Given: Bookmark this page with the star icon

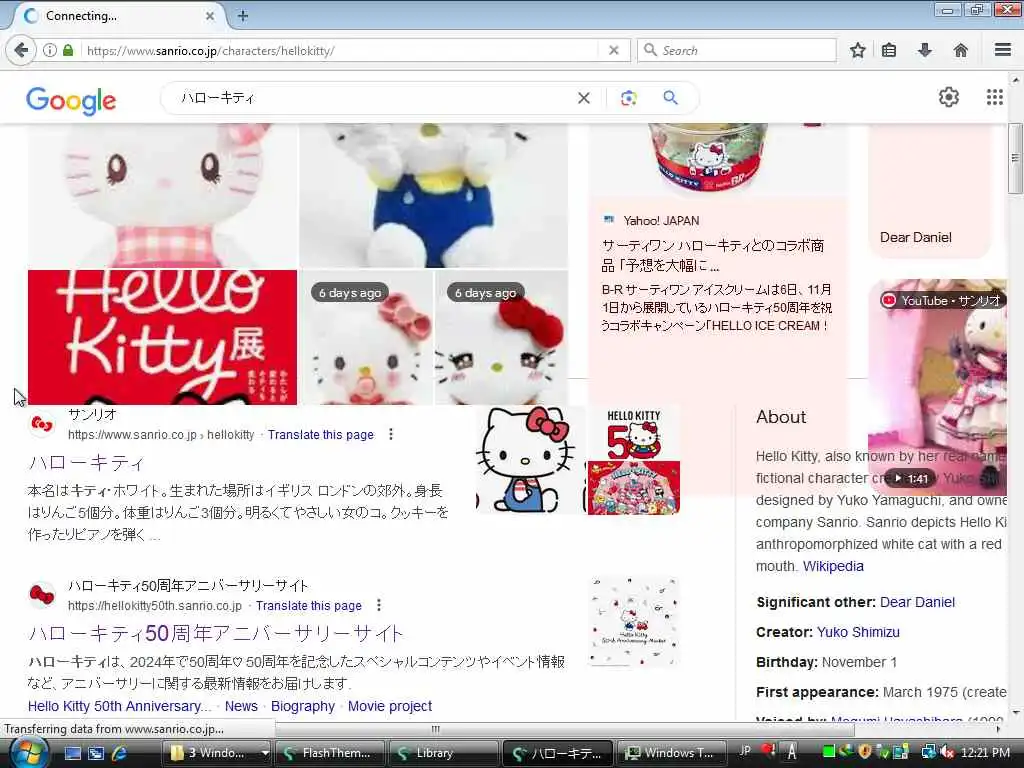Looking at the screenshot, I should [x=857, y=50].
